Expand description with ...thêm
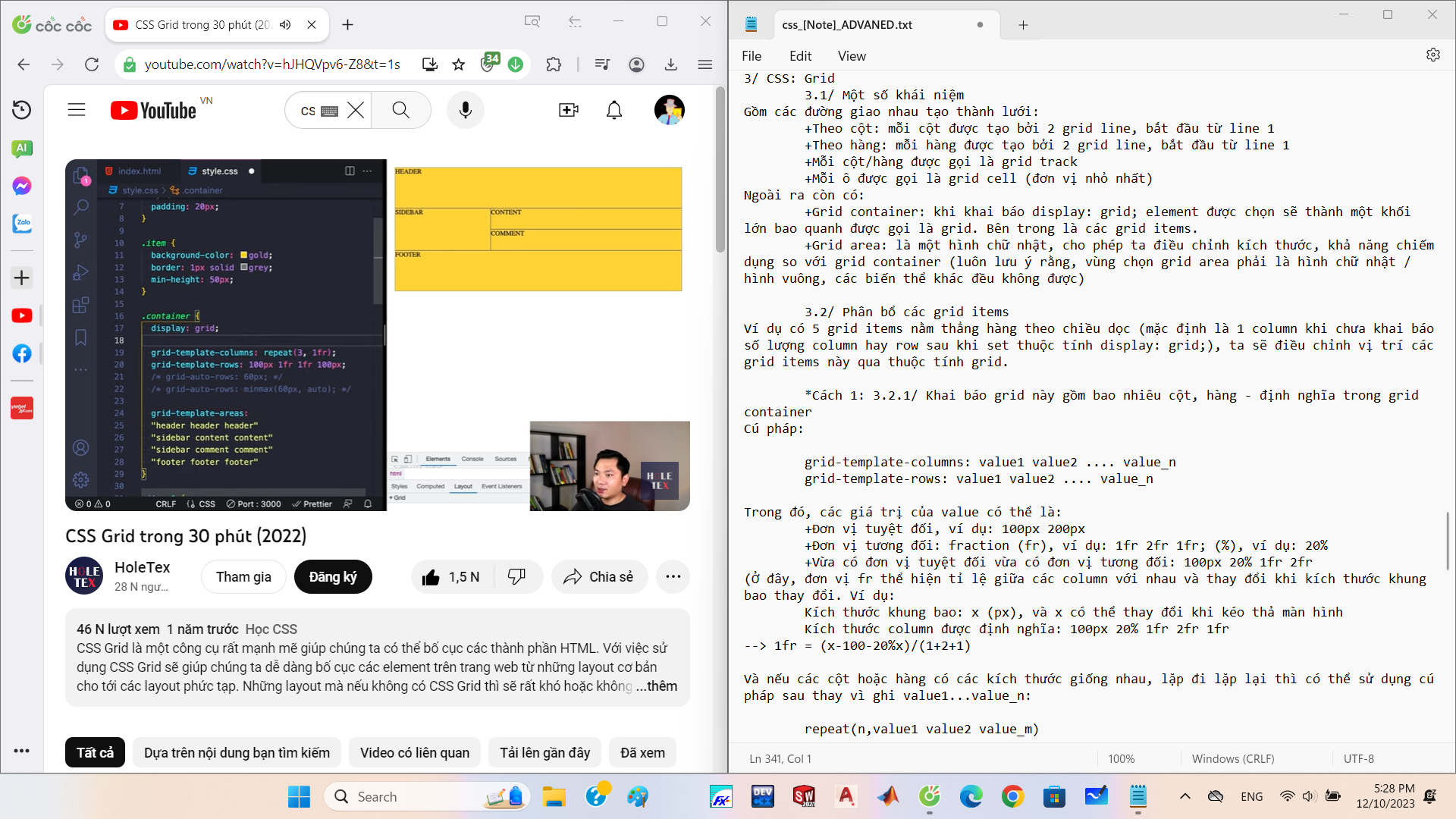Image resolution: width=1456 pixels, height=819 pixels. [x=656, y=686]
